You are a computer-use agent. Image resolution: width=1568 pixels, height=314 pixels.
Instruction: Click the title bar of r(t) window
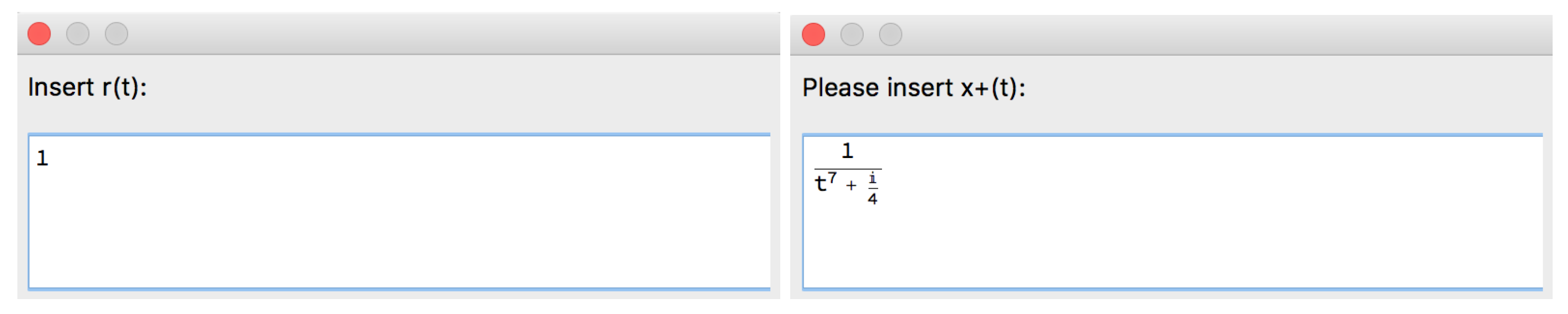426,33
